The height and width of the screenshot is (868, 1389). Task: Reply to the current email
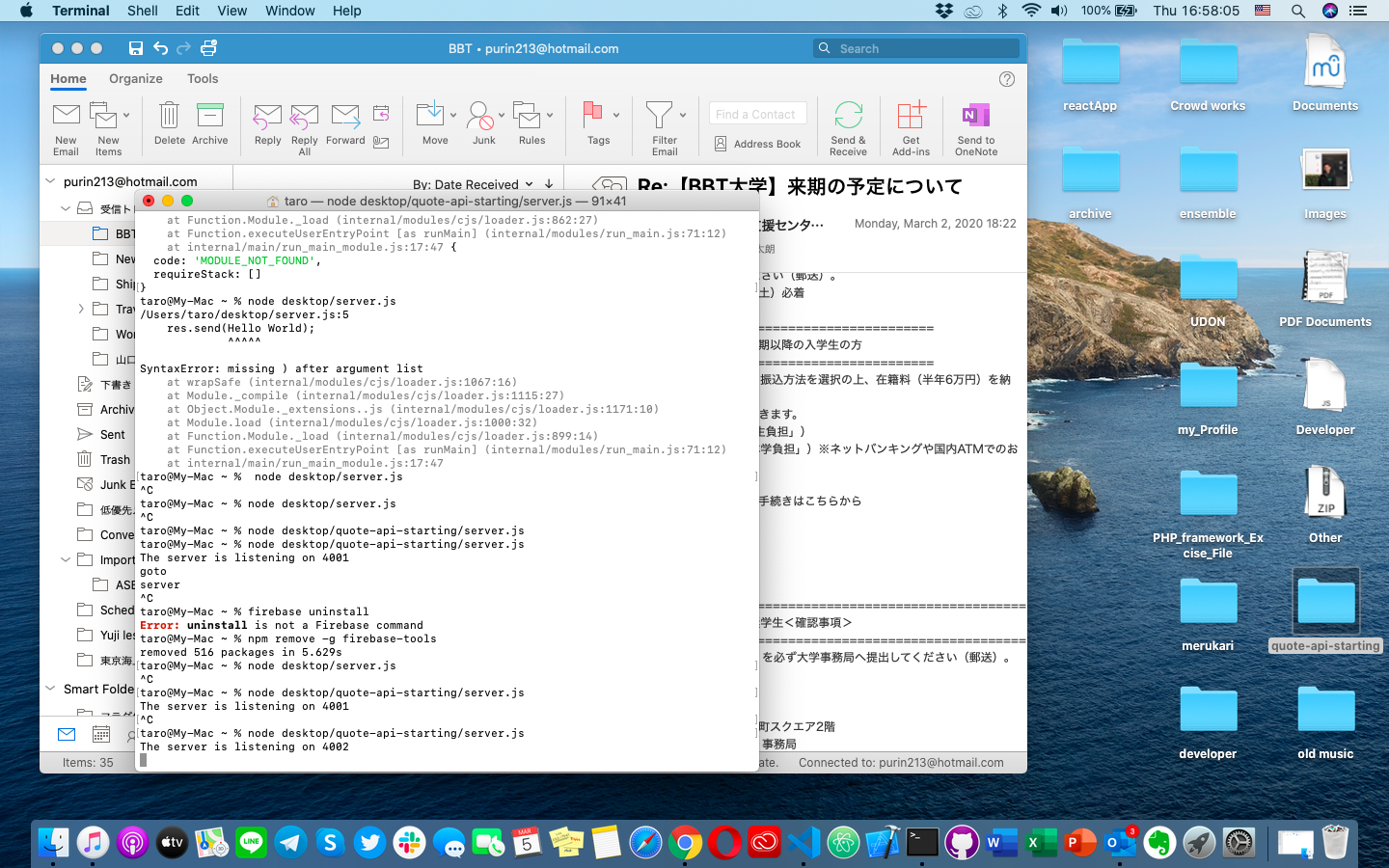coord(267,123)
